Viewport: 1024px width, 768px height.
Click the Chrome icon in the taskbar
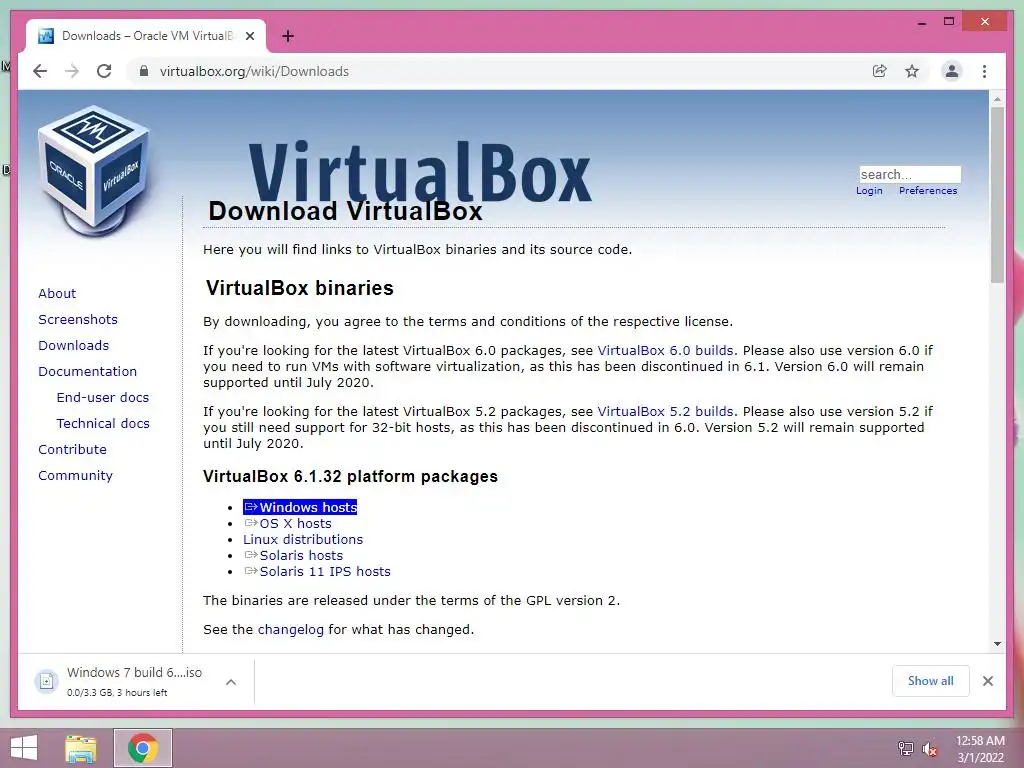coord(143,748)
